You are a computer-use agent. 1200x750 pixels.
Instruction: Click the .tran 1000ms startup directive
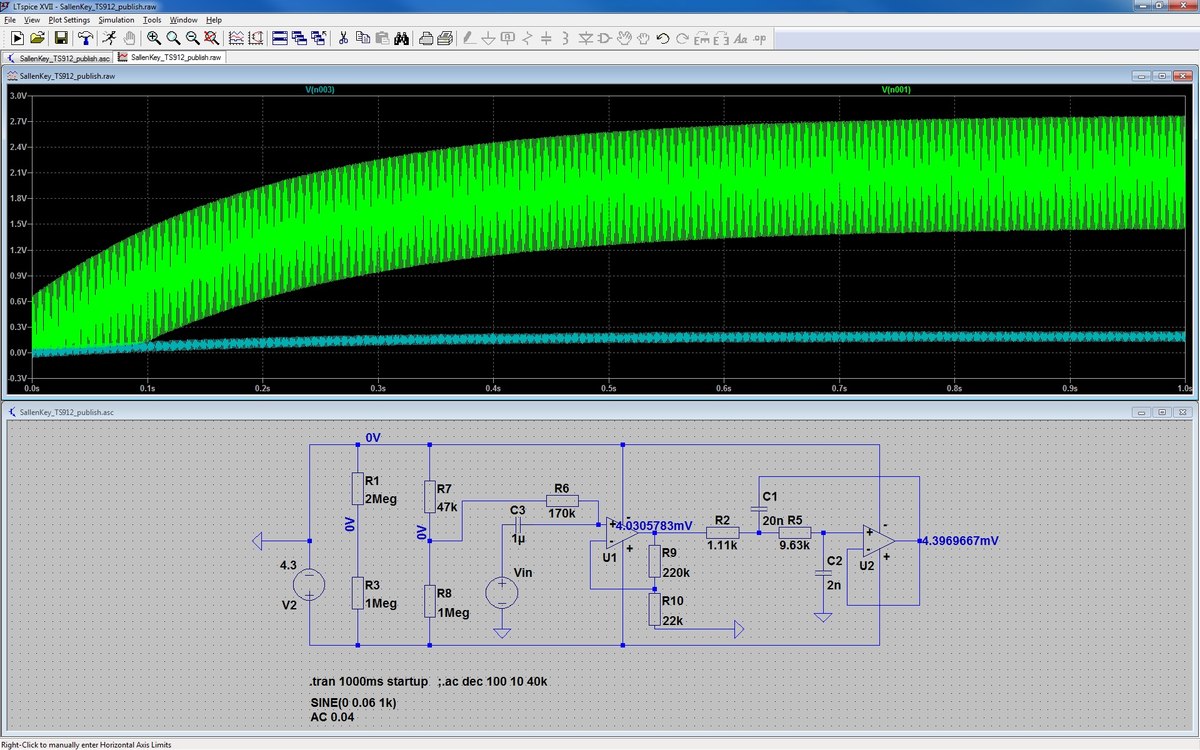pos(369,681)
